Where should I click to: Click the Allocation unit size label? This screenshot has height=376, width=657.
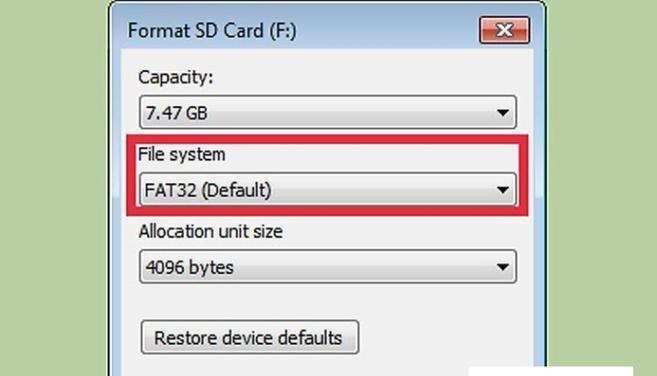coord(211,231)
